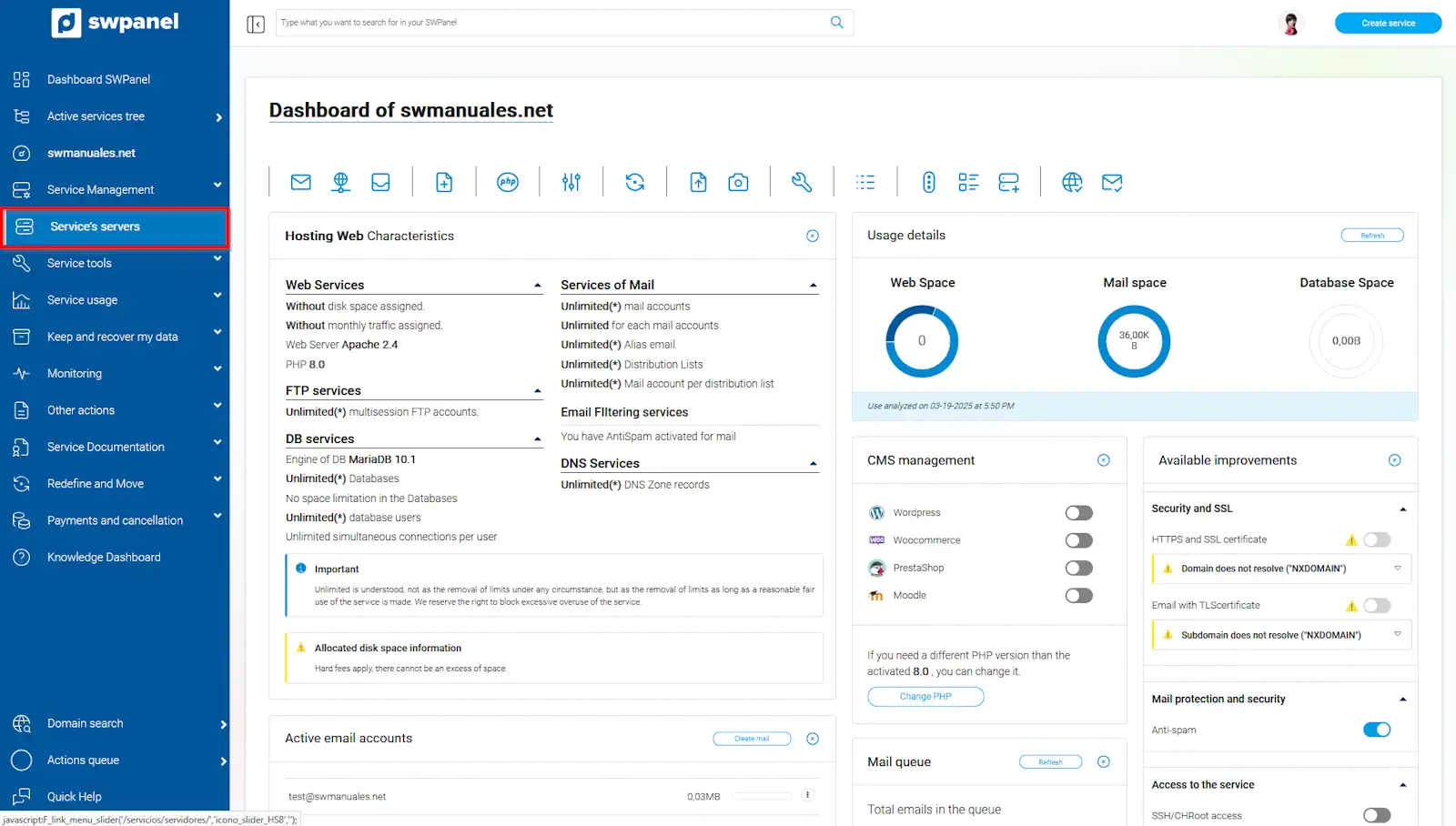
Task: Open the wrench tools icon
Action: pos(802,182)
